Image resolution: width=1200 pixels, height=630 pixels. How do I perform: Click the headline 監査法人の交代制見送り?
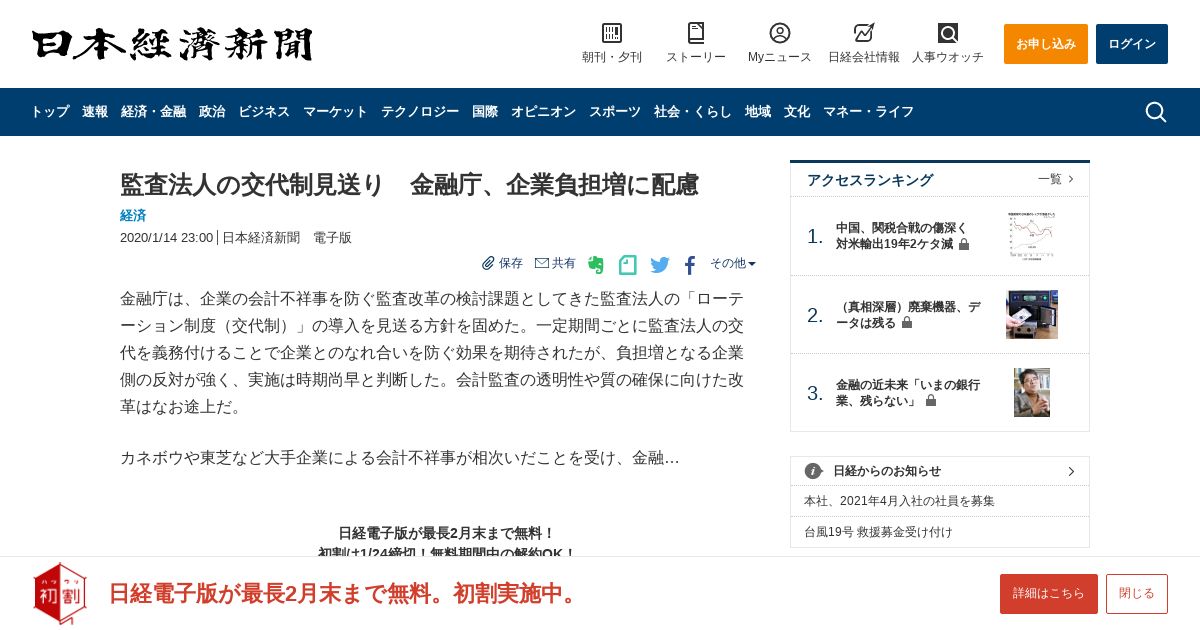(x=409, y=185)
